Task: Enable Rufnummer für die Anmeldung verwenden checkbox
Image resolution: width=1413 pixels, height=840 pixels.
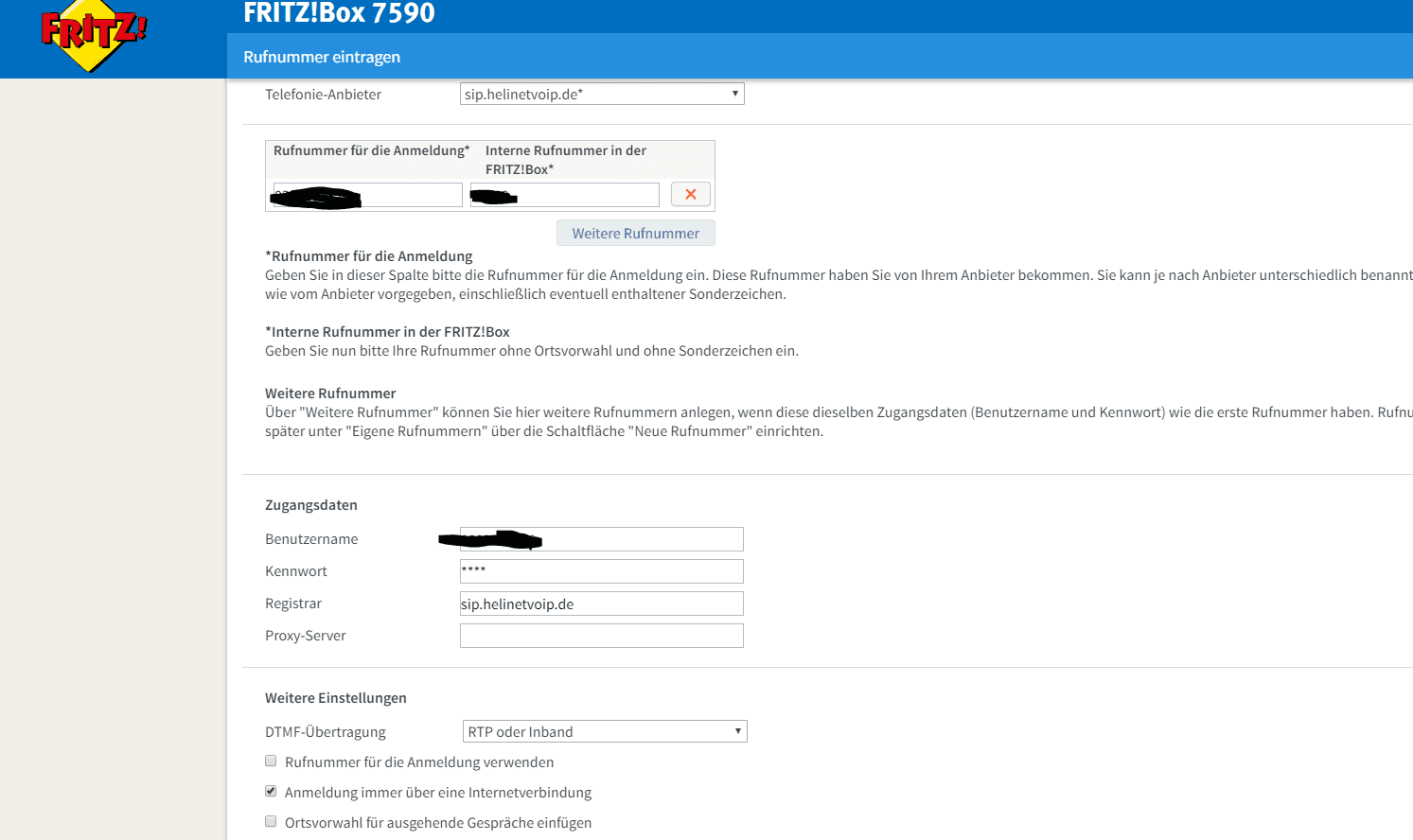Action: coord(271,761)
